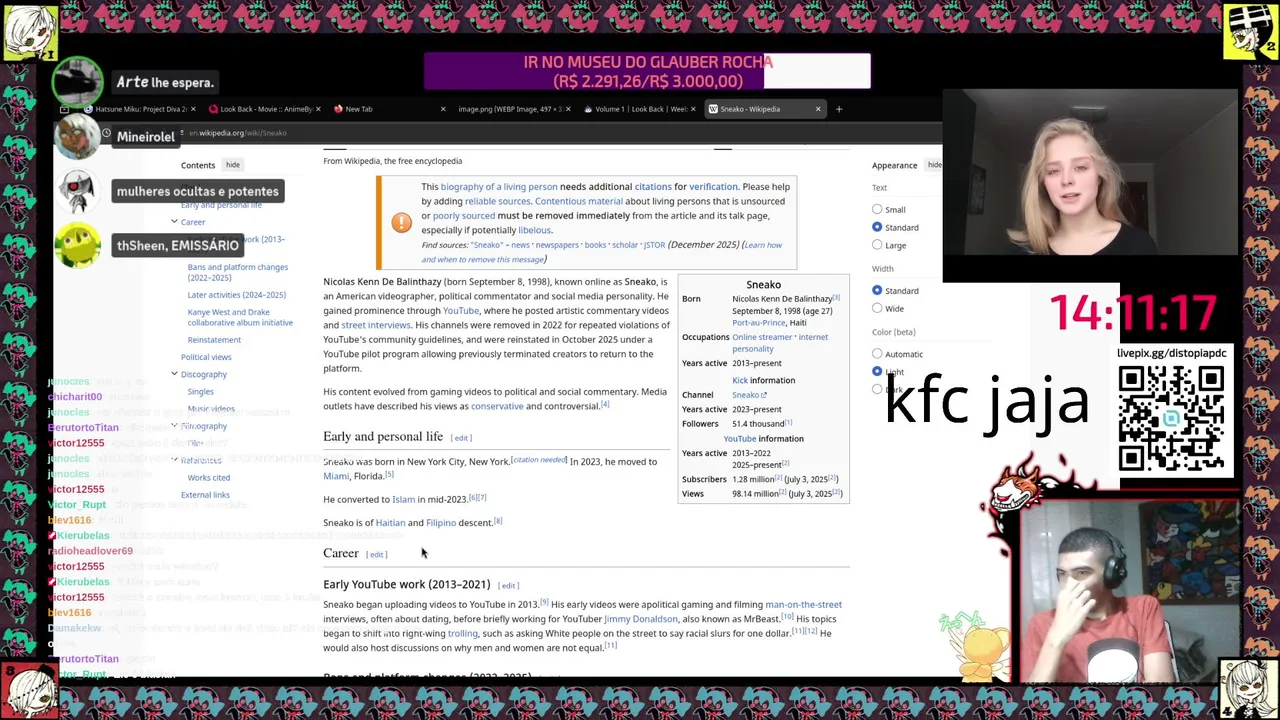Viewport: 1280px width, 720px height.
Task: Collapse the Filmography section in Contents
Action: (174, 426)
